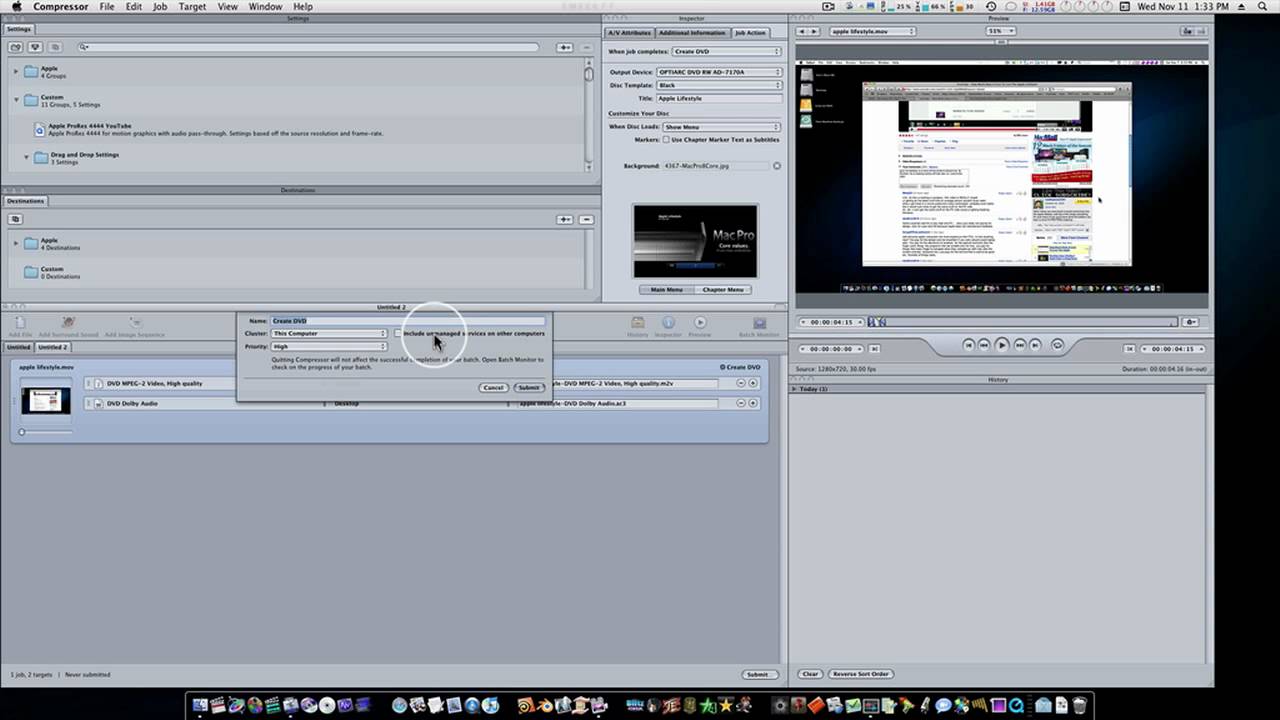Image resolution: width=1280 pixels, height=720 pixels.
Task: Open the When job completes dropdown
Action: tap(727, 51)
